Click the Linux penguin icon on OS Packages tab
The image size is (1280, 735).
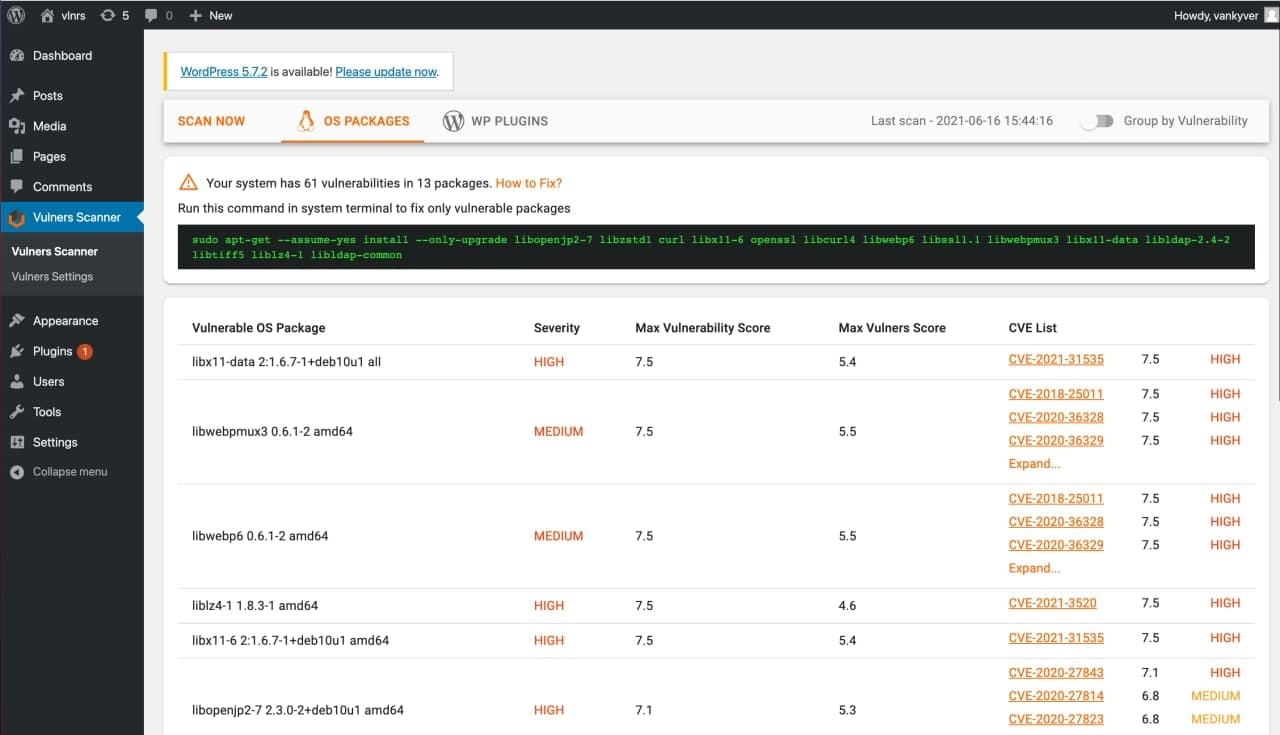[x=306, y=121]
